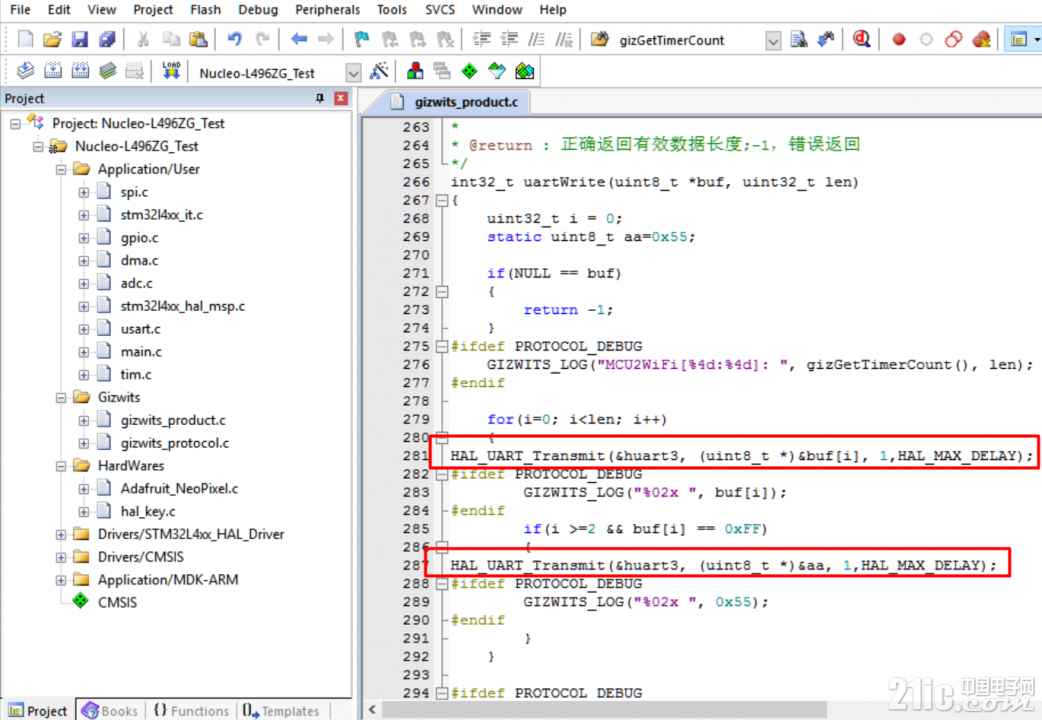
Task: Cut the selection with the scissors icon
Action: click(x=143, y=39)
